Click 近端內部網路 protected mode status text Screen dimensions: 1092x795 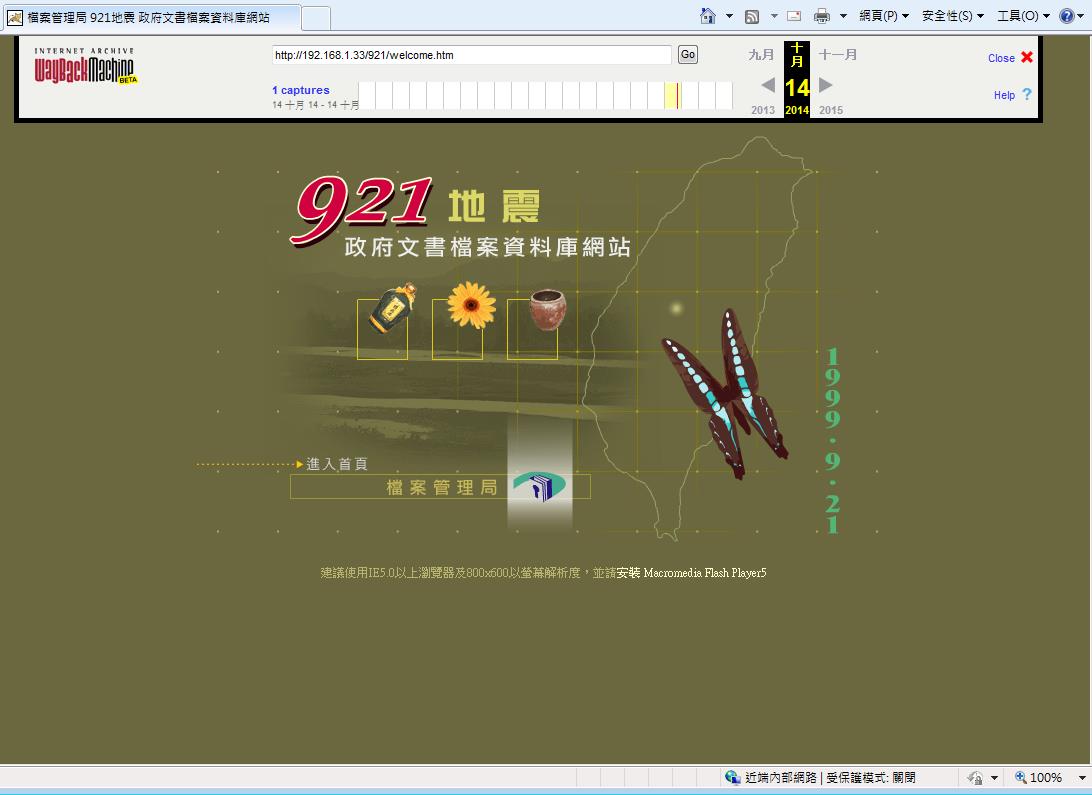(x=830, y=778)
